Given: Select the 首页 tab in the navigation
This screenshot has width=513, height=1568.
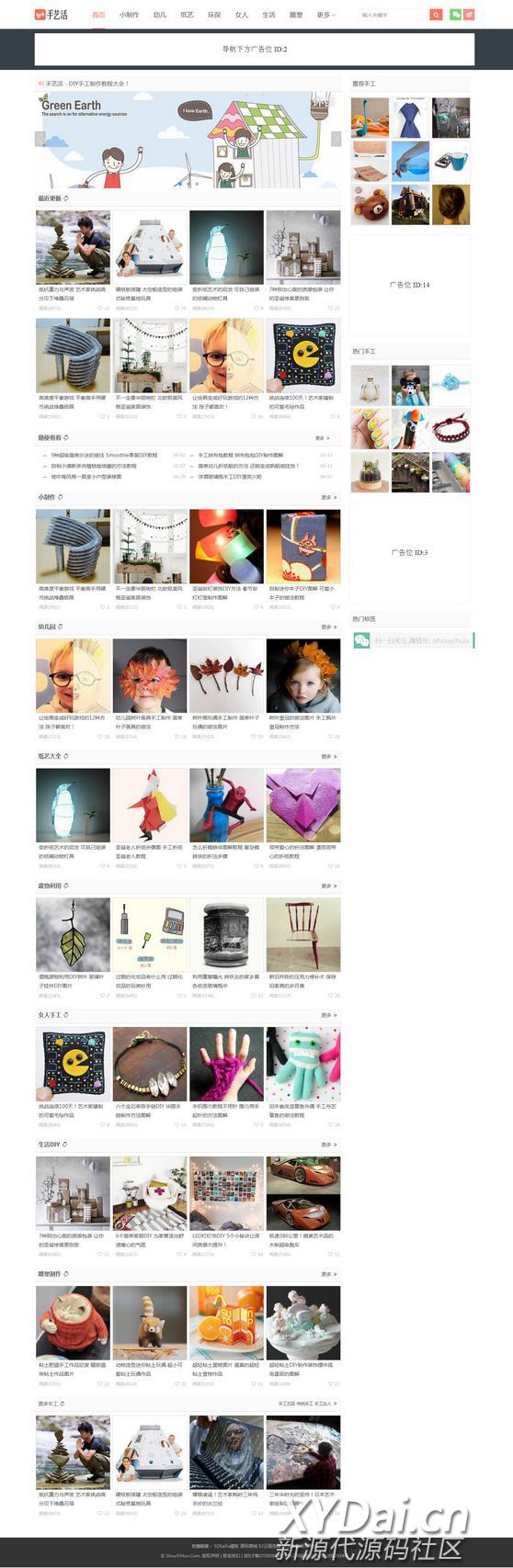Looking at the screenshot, I should 98,15.
